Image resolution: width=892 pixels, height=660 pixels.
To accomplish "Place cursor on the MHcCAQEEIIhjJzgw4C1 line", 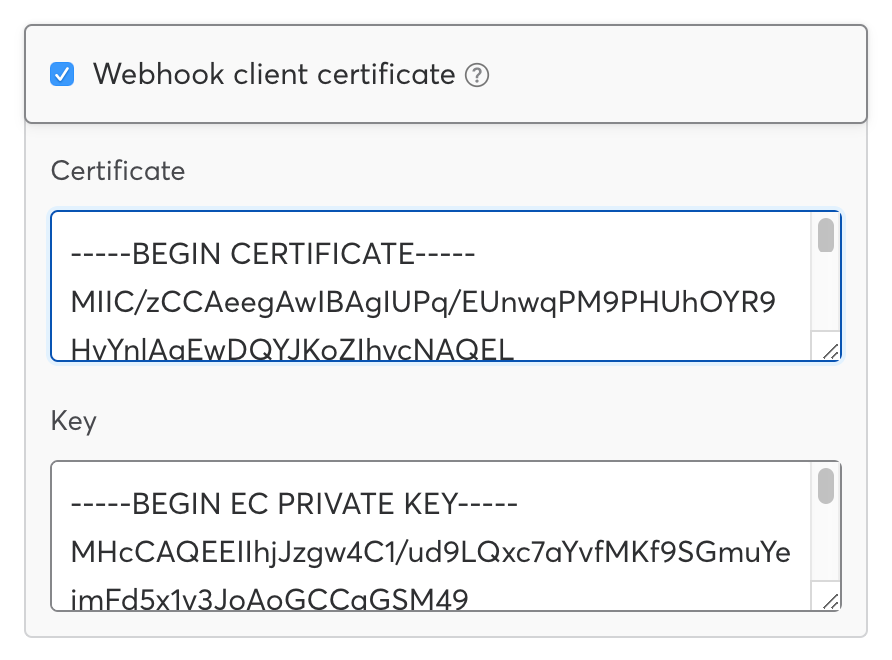I will 431,552.
